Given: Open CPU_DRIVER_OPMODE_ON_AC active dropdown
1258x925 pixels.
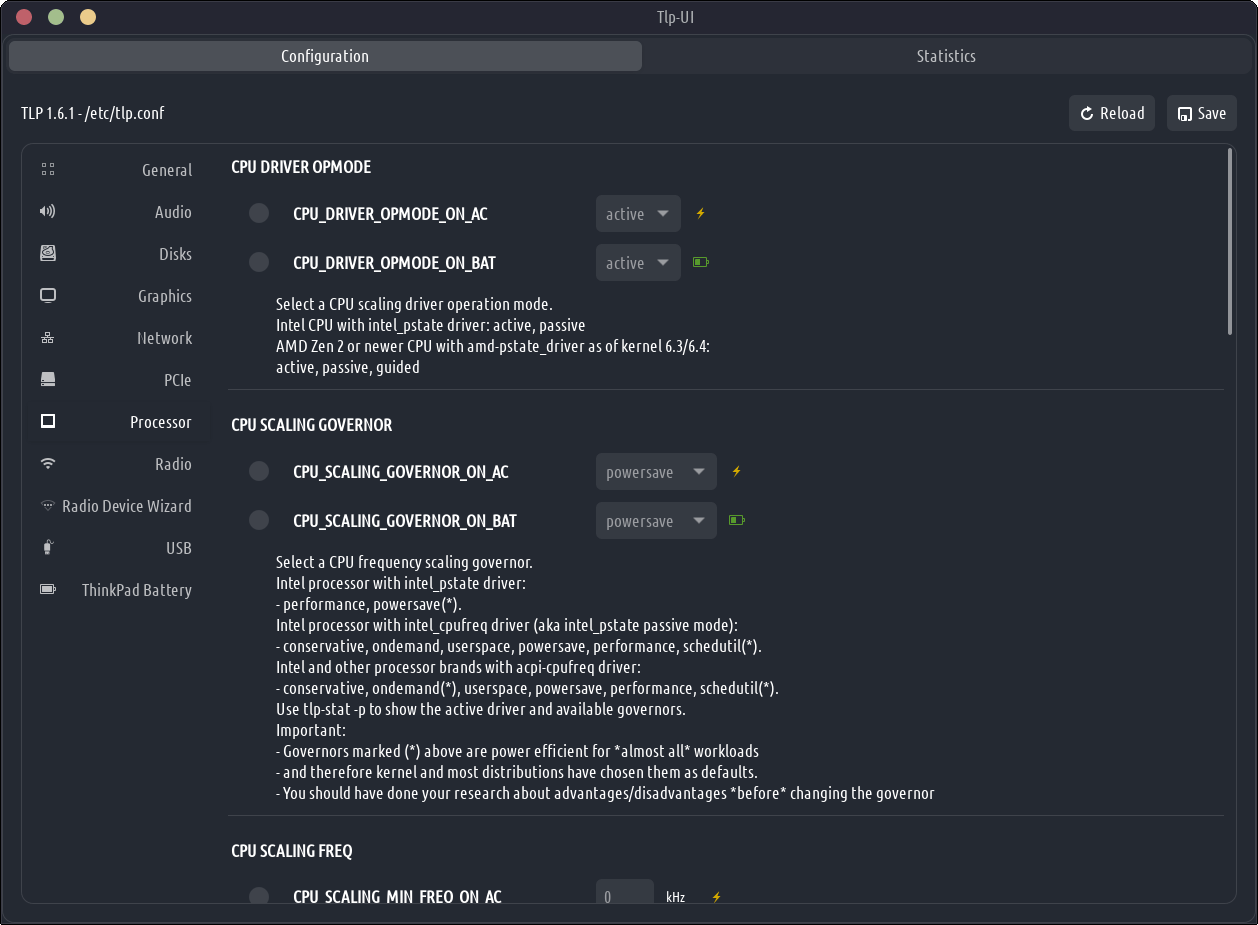Looking at the screenshot, I should pyautogui.click(x=638, y=213).
